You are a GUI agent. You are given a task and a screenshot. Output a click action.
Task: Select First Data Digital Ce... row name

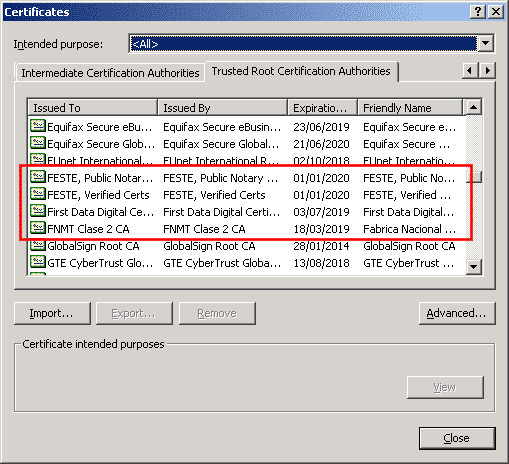[101, 212]
